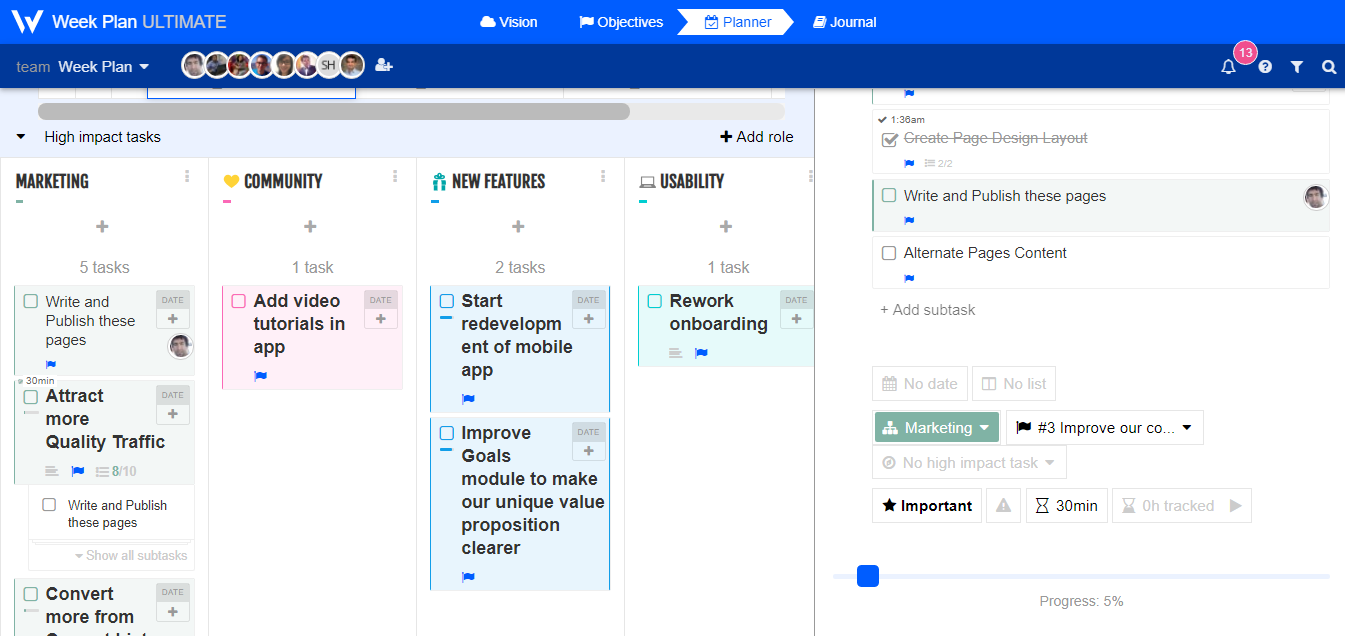This screenshot has height=636, width=1345.
Task: Click the help question mark icon
Action: pyautogui.click(x=1264, y=66)
